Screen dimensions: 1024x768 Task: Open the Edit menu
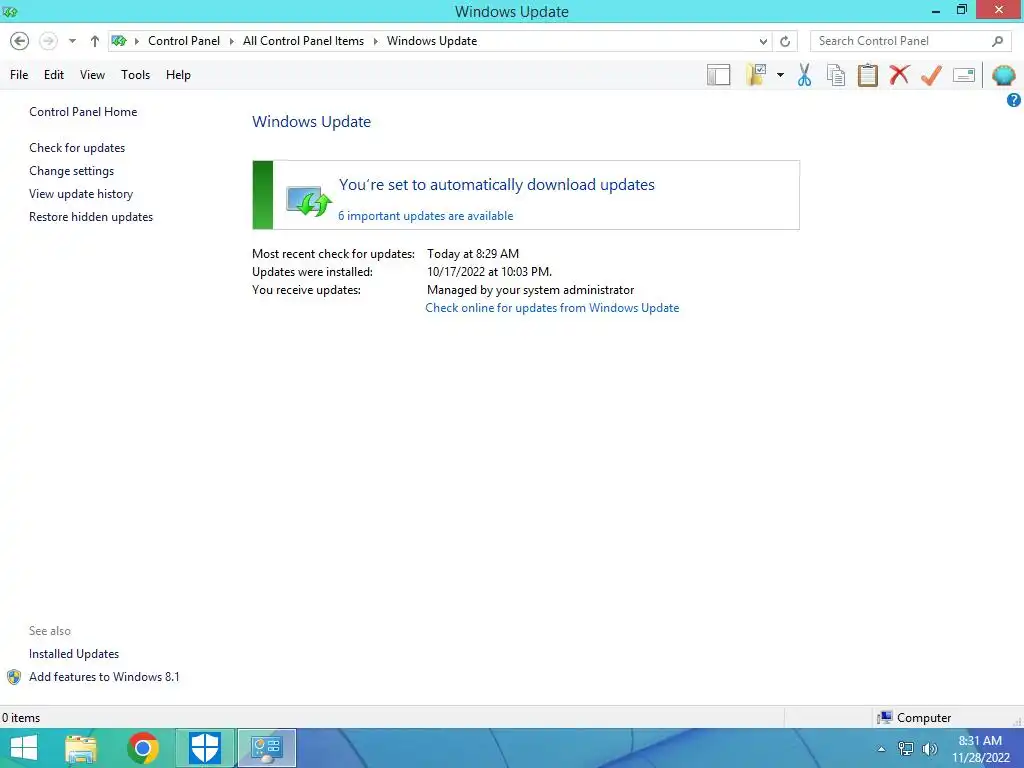point(54,75)
